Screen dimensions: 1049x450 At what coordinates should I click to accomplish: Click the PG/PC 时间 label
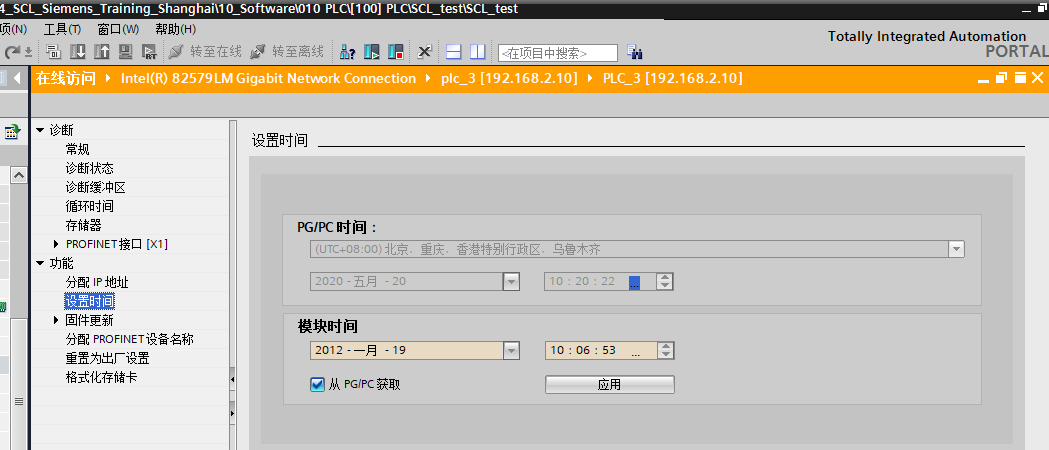coord(337,227)
